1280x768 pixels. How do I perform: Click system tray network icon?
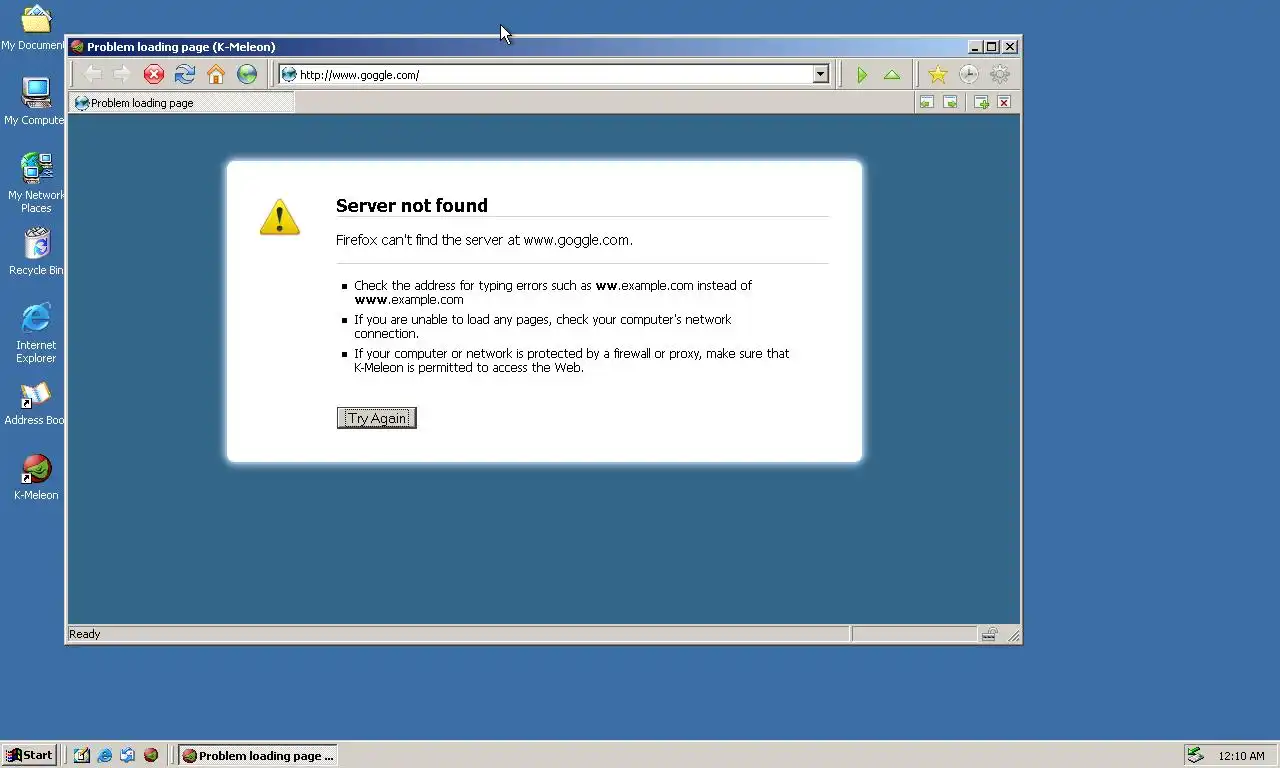(x=1195, y=755)
